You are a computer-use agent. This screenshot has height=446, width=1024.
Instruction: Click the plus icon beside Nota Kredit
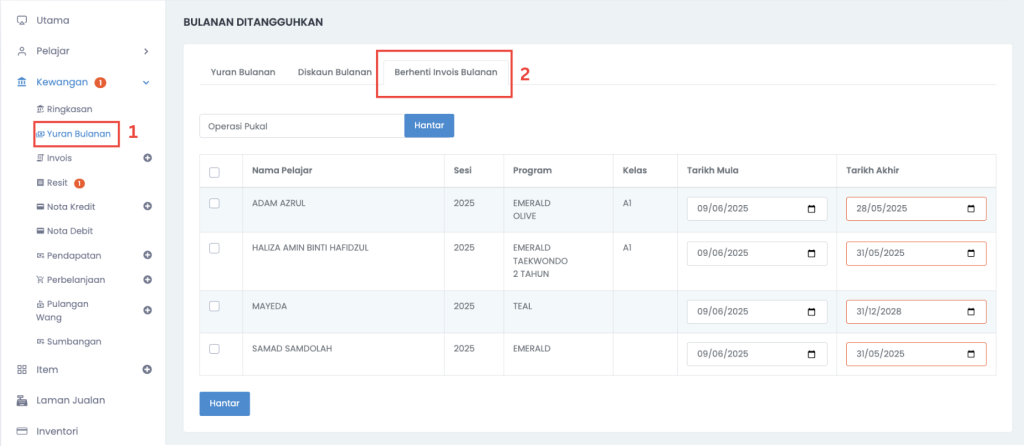(x=148, y=206)
